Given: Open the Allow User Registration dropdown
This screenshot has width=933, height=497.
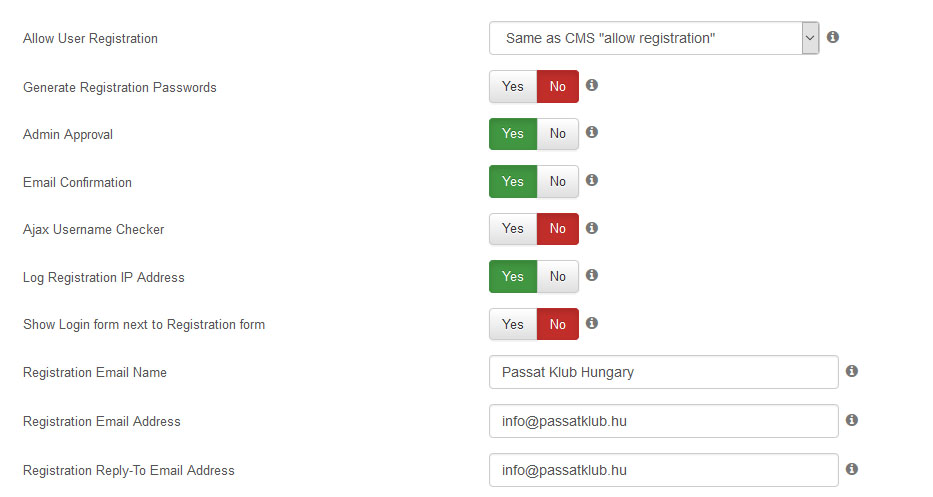Looking at the screenshot, I should (654, 38).
